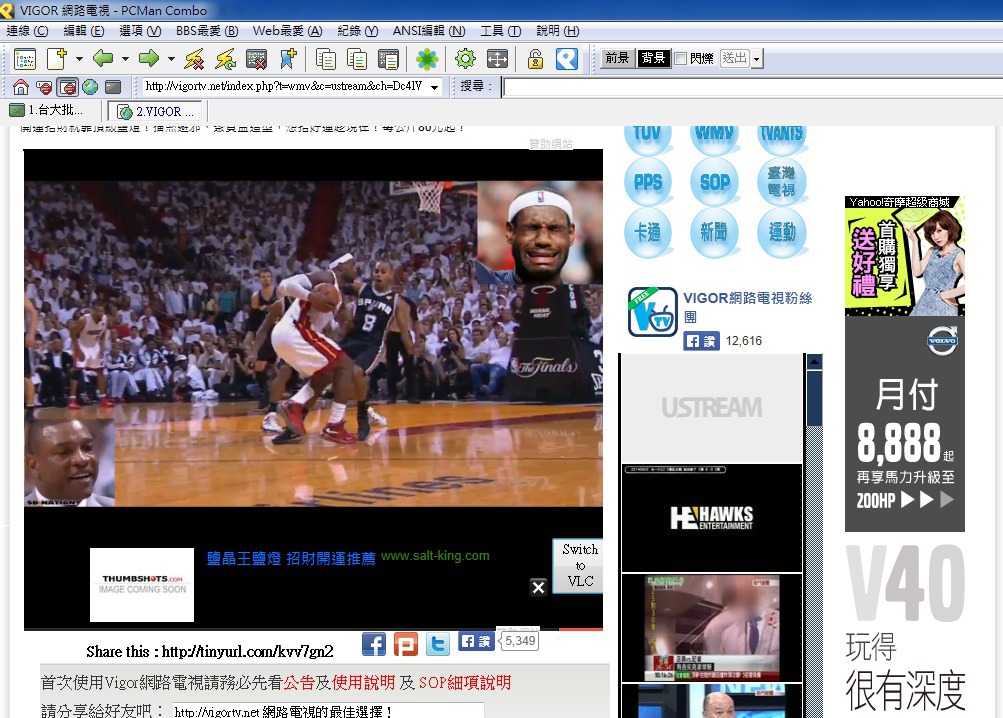Select the HAWKS Entertainment channel thumbnail
The width and height of the screenshot is (1003, 718).
tap(712, 518)
